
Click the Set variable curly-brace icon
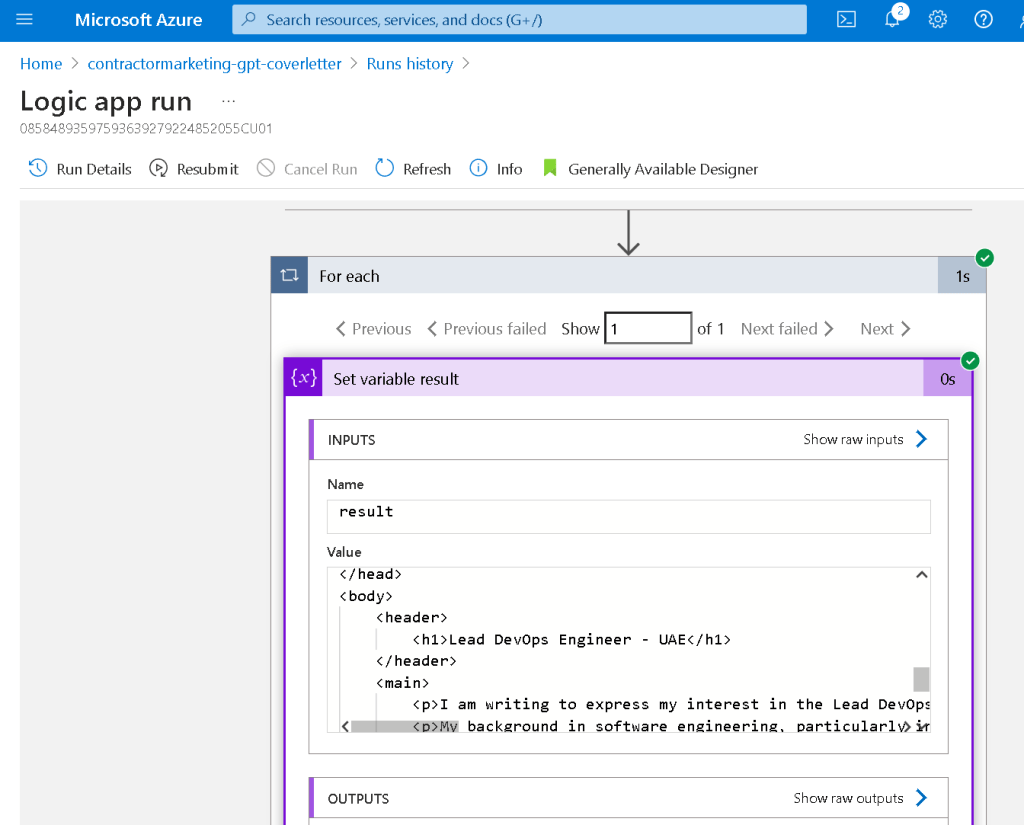[304, 378]
